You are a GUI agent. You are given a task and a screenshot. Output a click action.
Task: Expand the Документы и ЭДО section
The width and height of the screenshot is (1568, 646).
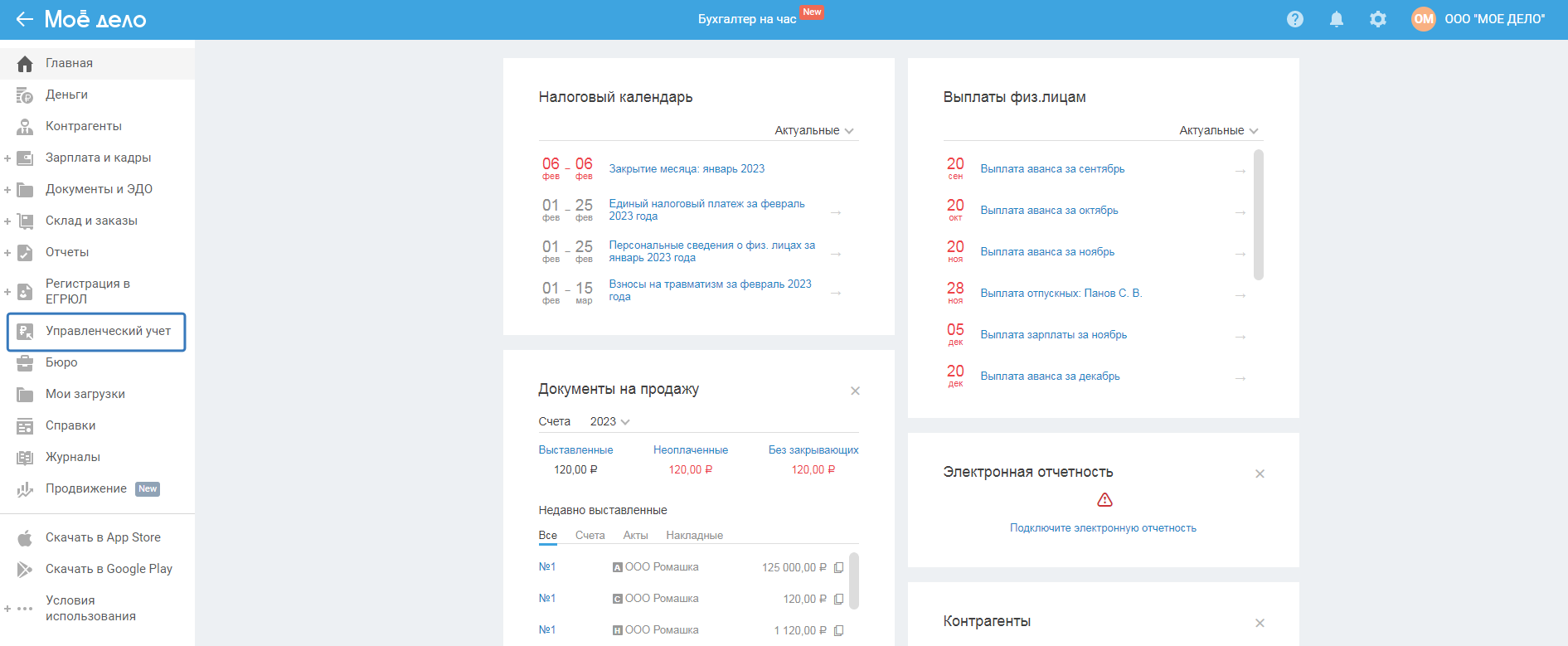pos(7,190)
